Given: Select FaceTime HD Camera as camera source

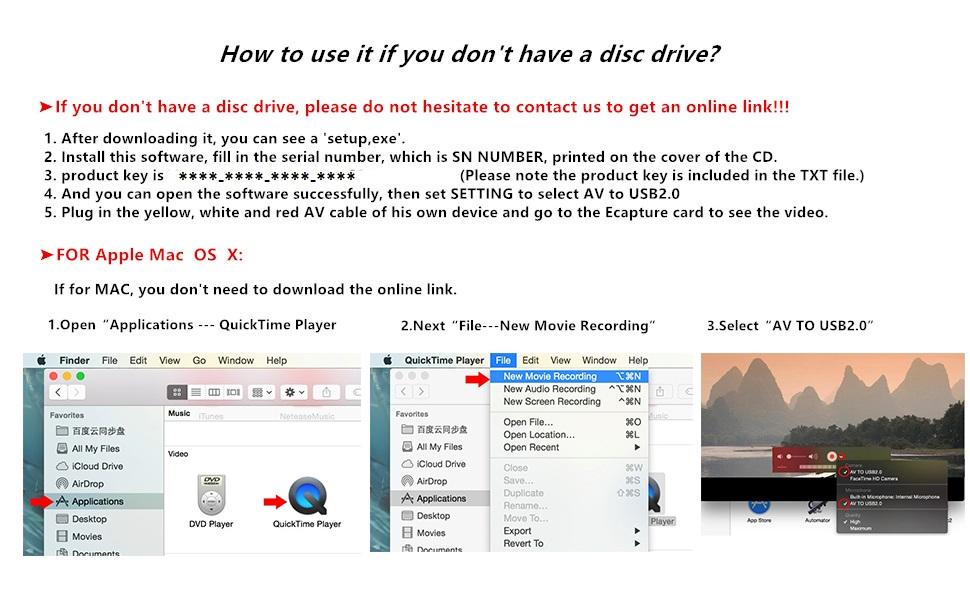Looking at the screenshot, I should (873, 479).
